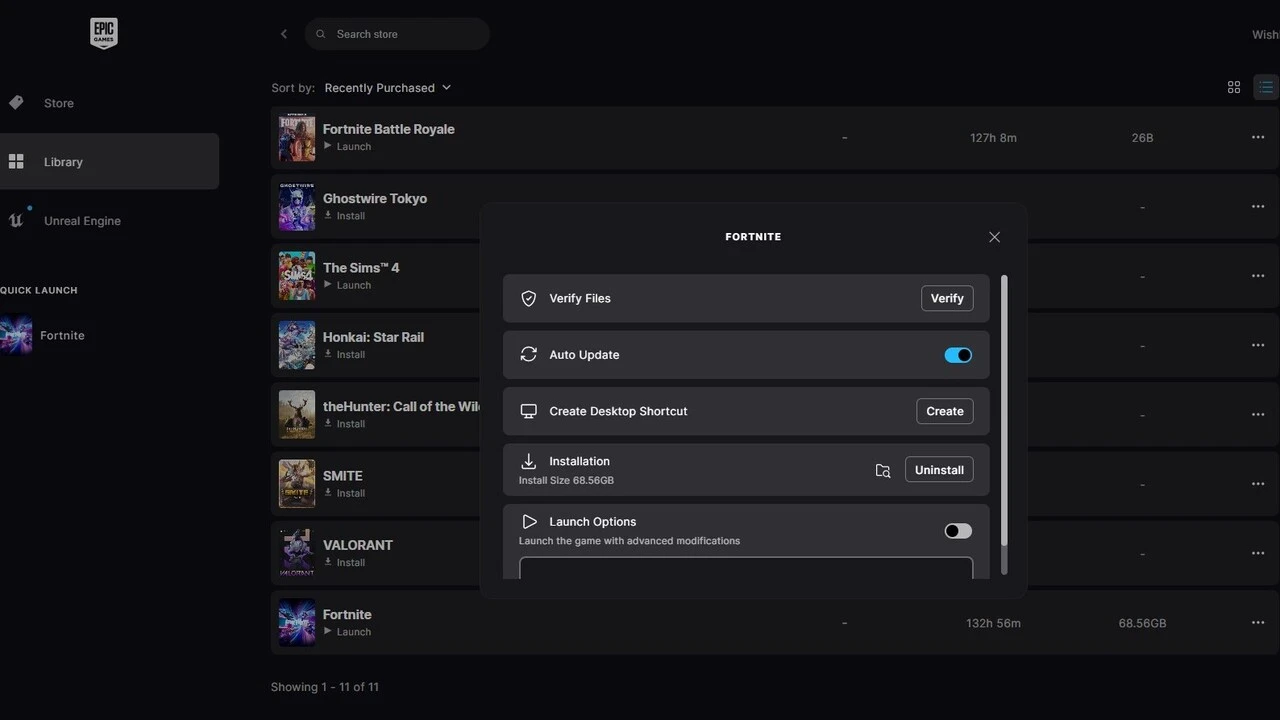Open more options for Honkai: Star Rail
The image size is (1280, 720).
point(1258,345)
